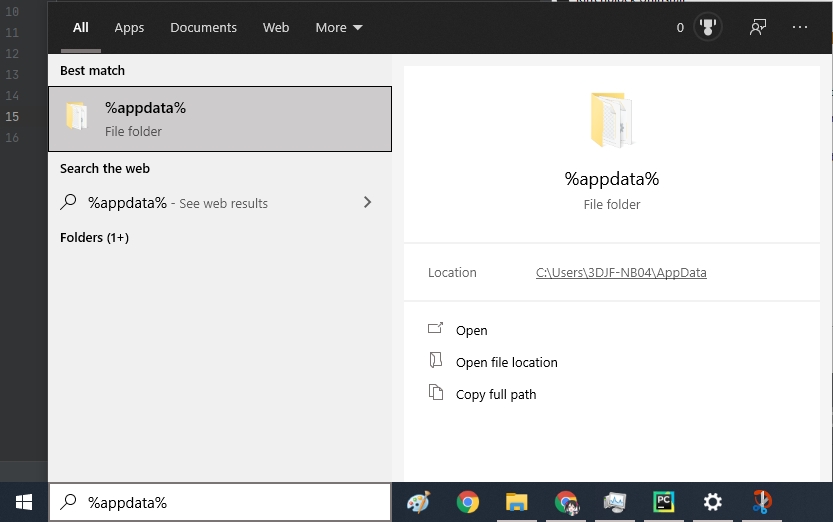
Task: Click the Windows Start button
Action: (x=23, y=502)
